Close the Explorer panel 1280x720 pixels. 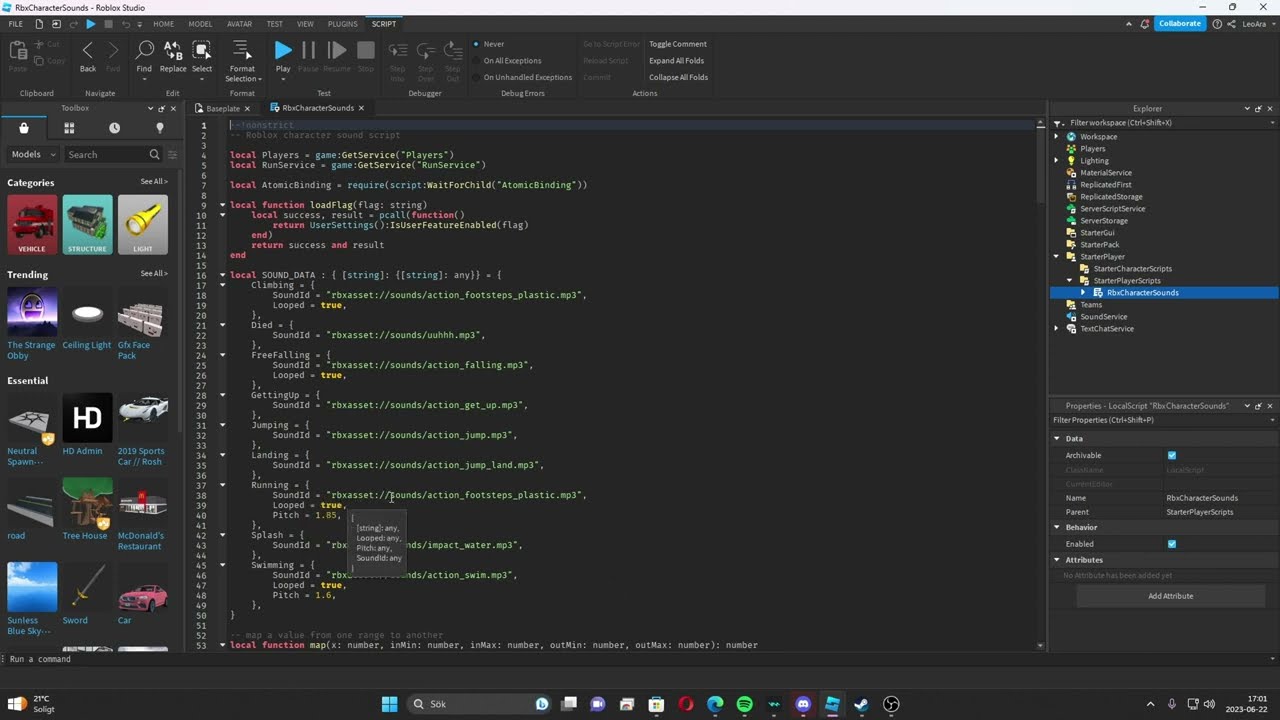coord(1270,108)
